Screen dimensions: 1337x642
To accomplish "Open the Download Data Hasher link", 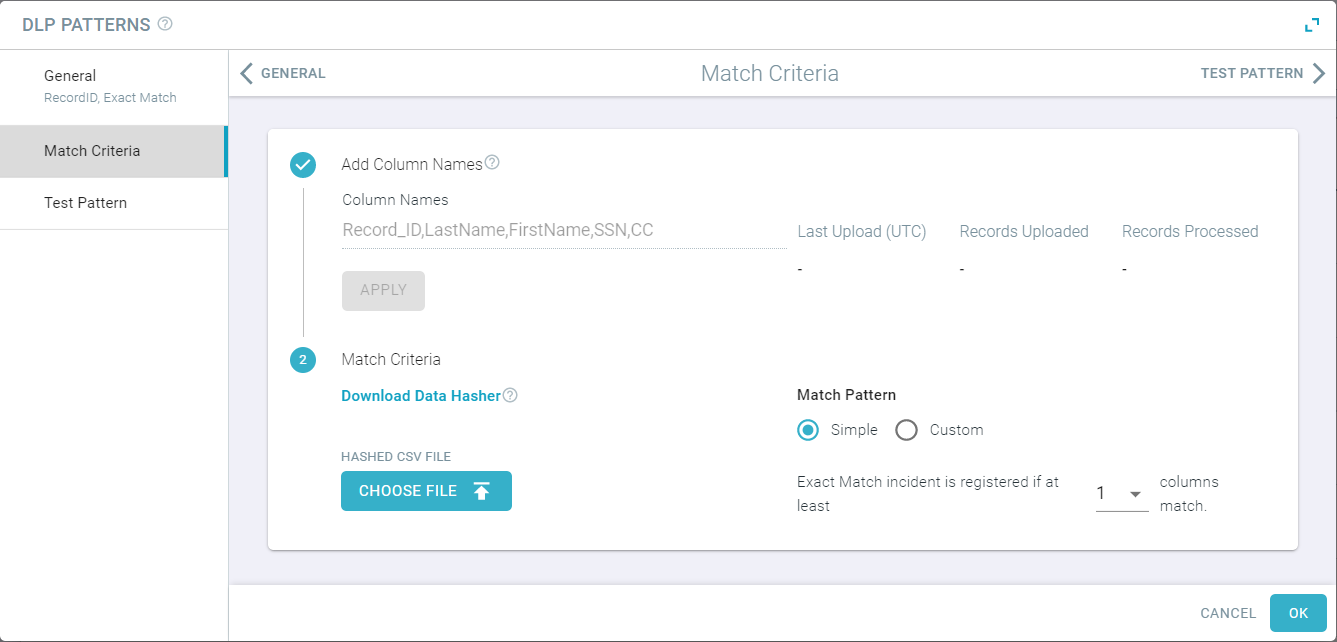I will (x=420, y=395).
